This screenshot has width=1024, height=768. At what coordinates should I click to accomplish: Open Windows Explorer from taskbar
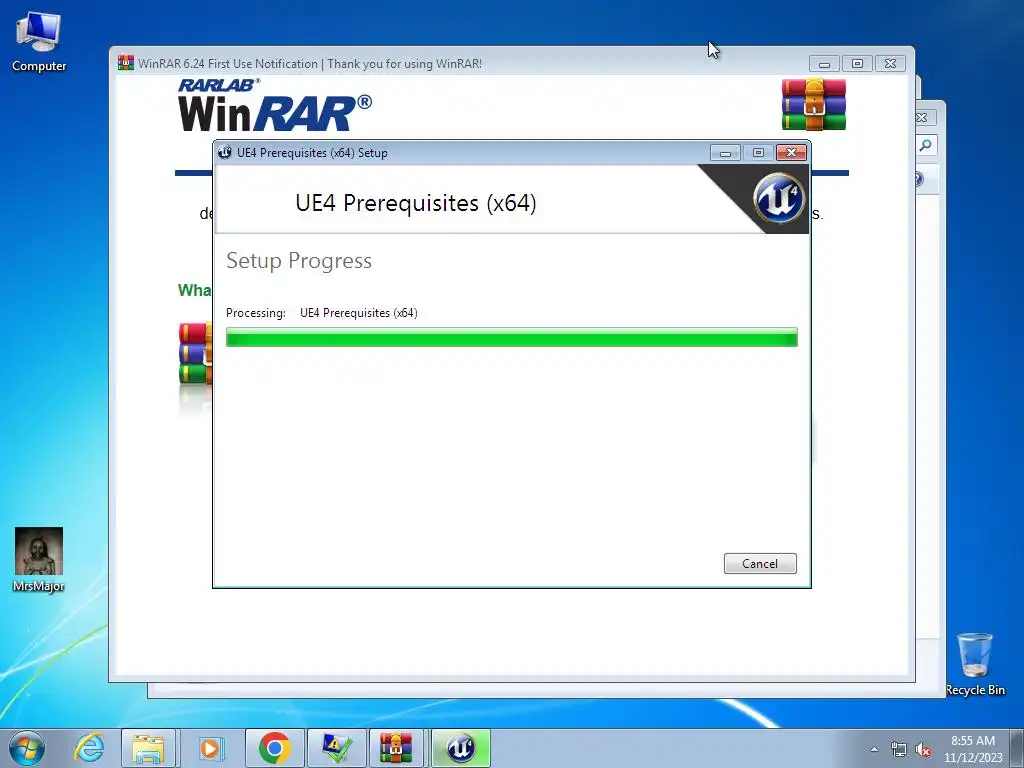148,748
